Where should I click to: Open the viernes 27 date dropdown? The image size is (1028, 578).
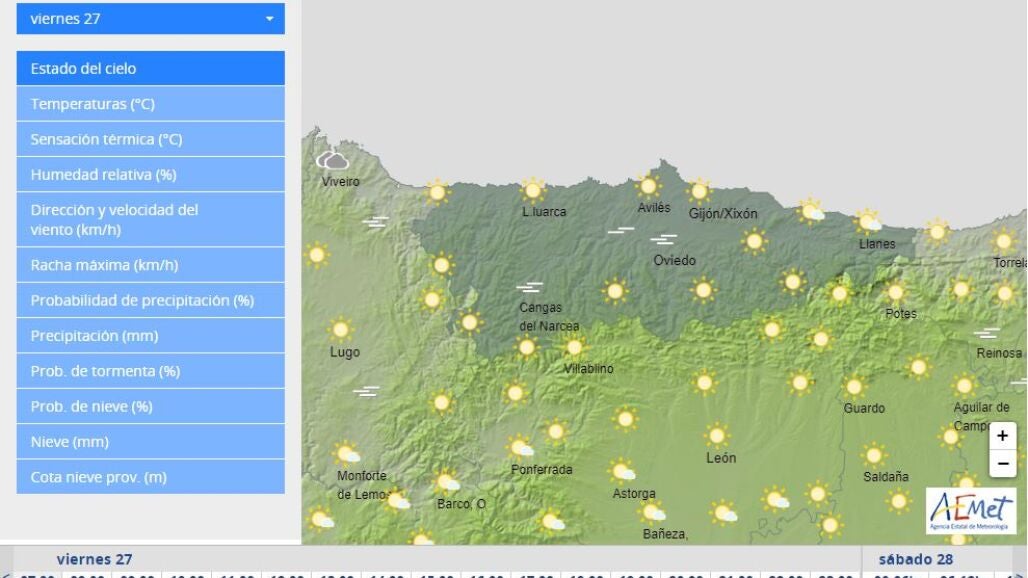(150, 19)
